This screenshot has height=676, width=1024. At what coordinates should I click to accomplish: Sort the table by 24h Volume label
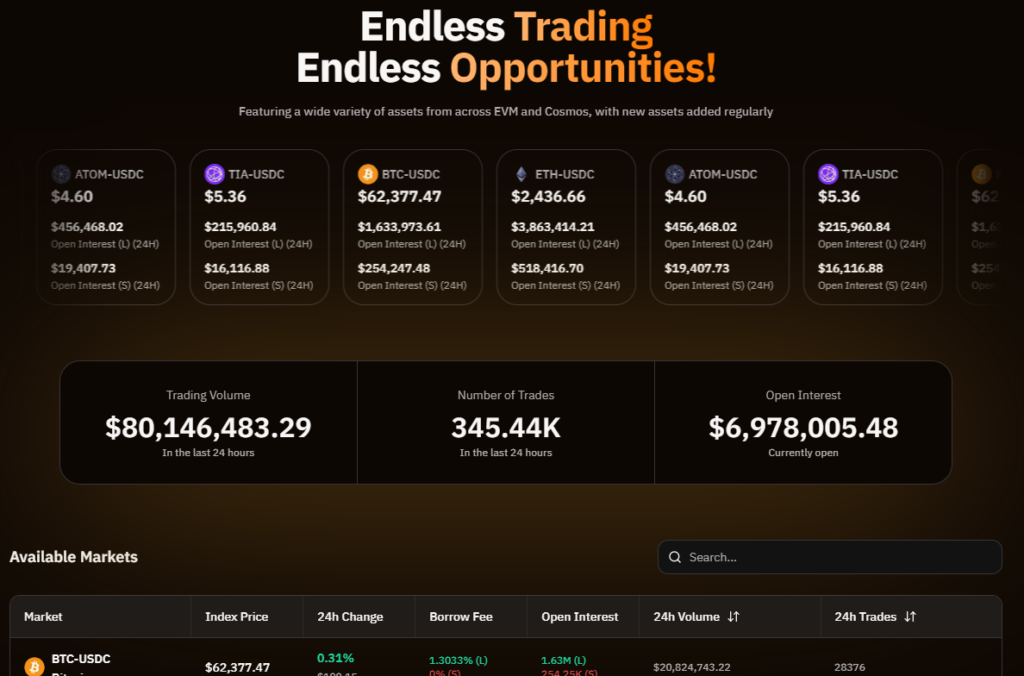point(686,617)
